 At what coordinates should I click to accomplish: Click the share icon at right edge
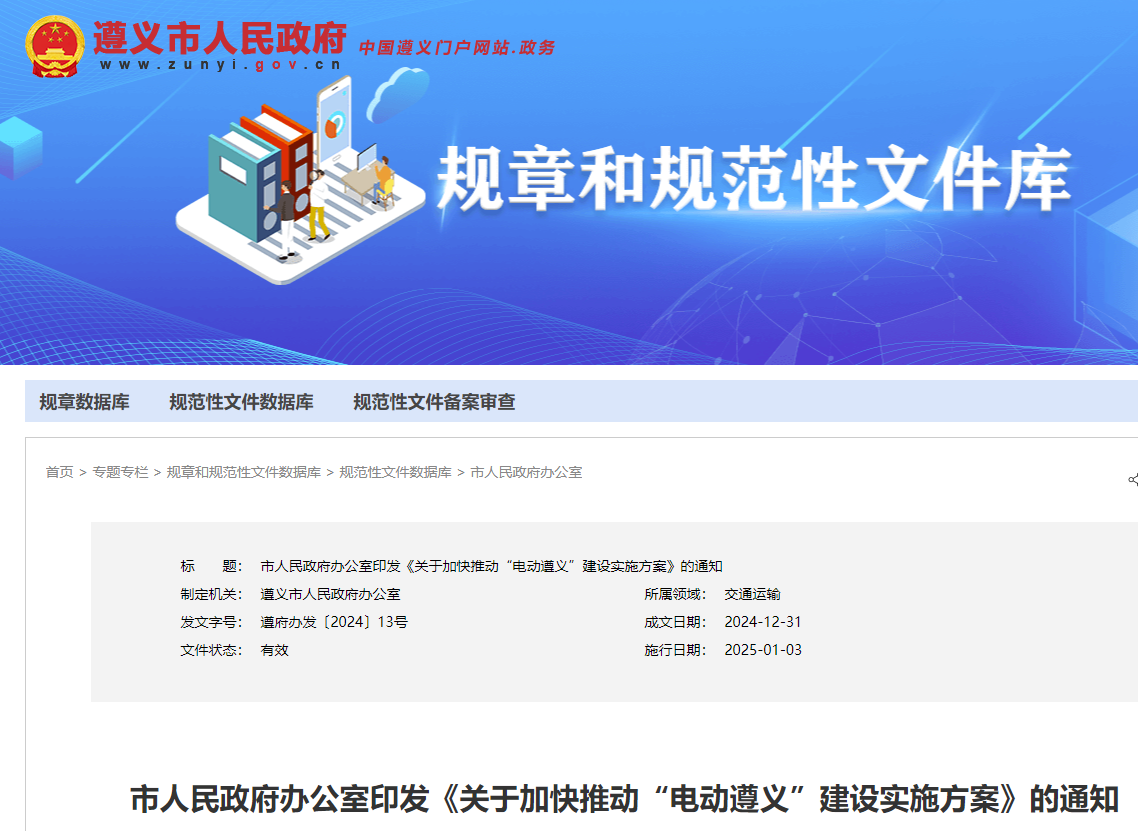coord(1132,480)
